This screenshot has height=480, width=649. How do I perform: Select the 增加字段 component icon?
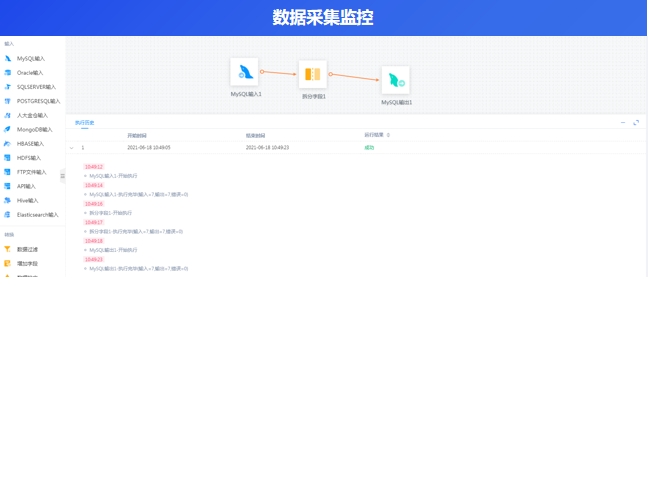point(7,263)
